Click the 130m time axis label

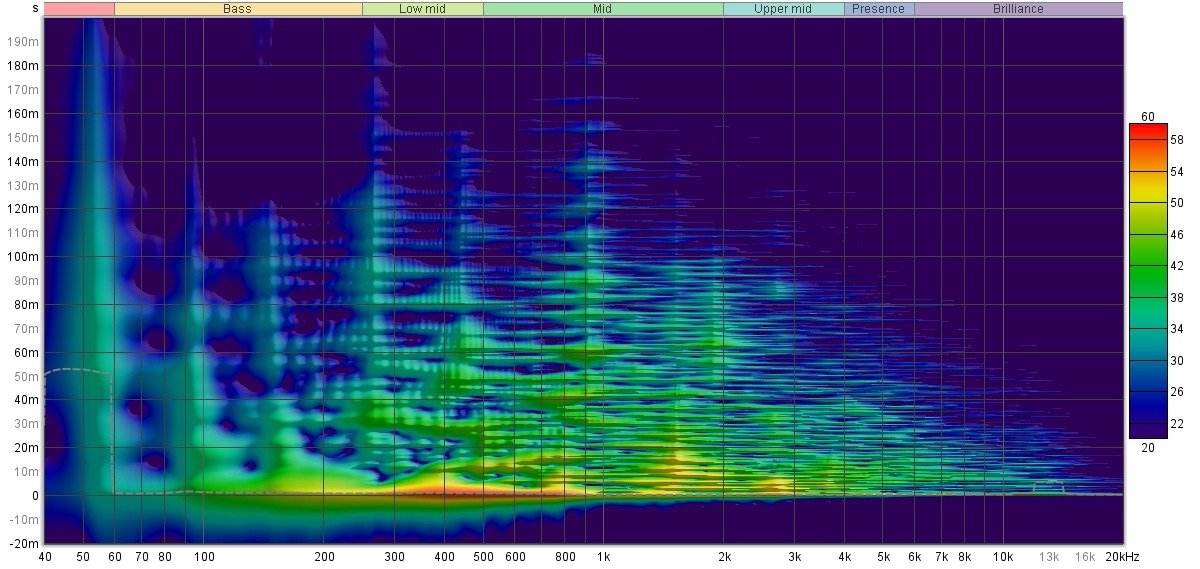point(23,186)
